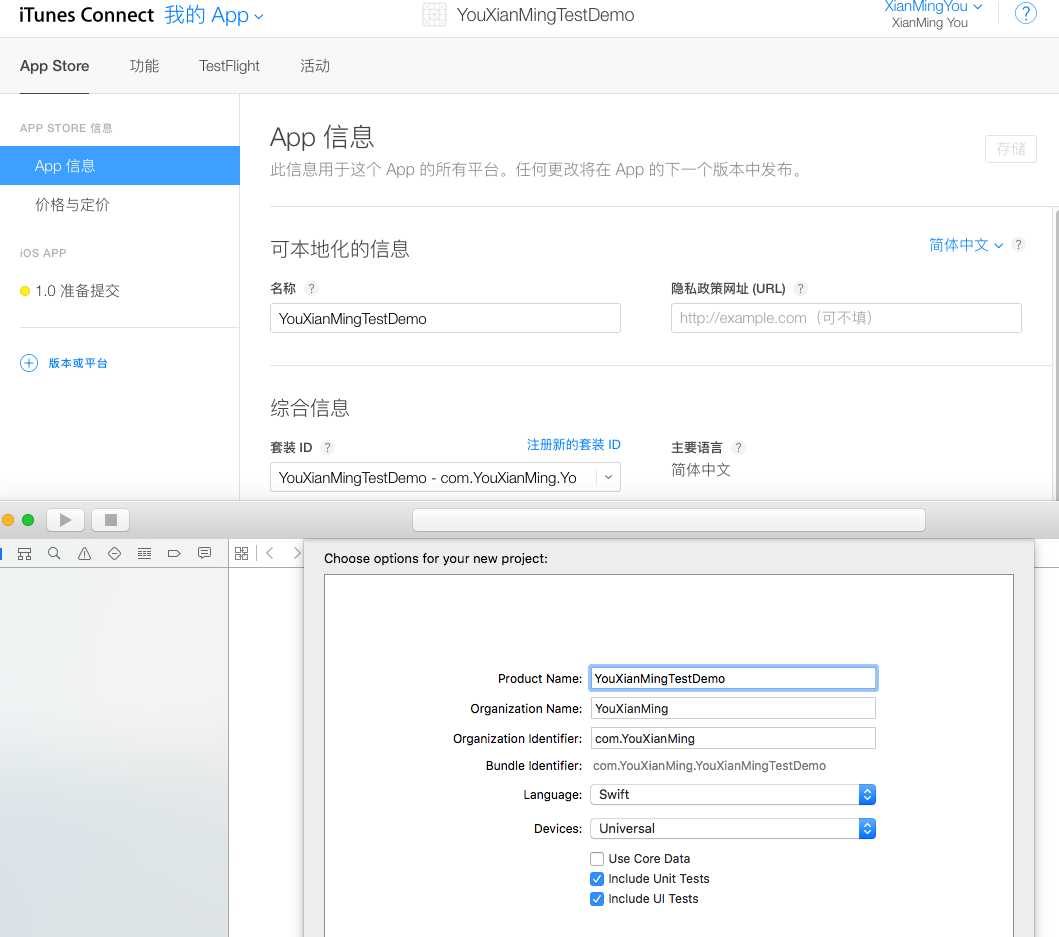Click the iTunes Connect page vertical scrollbar
This screenshot has height=937, width=1059.
[x=1056, y=355]
